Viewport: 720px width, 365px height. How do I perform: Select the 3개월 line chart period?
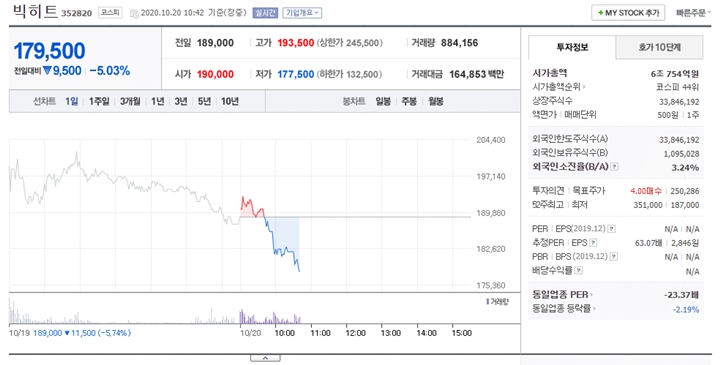tap(130, 101)
